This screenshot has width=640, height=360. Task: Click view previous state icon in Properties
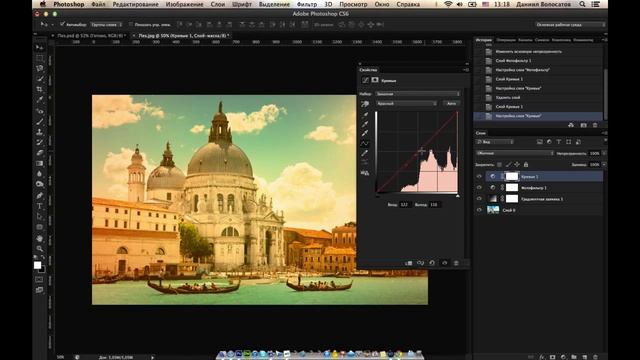click(x=420, y=263)
